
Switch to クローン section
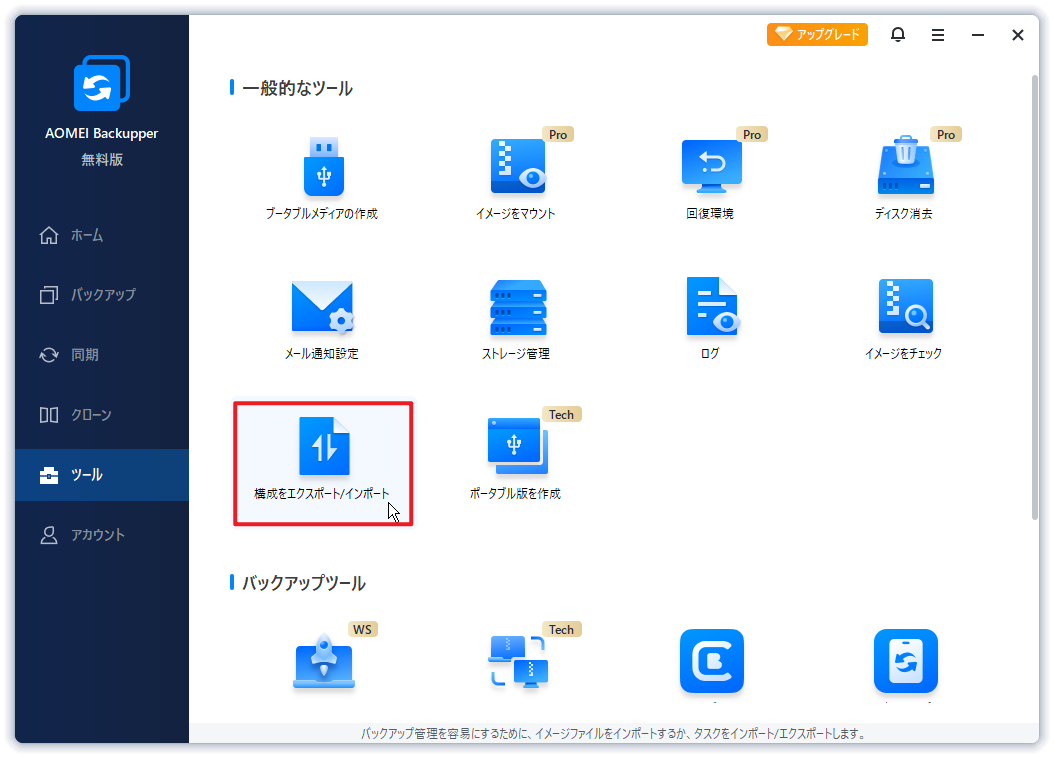(x=102, y=415)
